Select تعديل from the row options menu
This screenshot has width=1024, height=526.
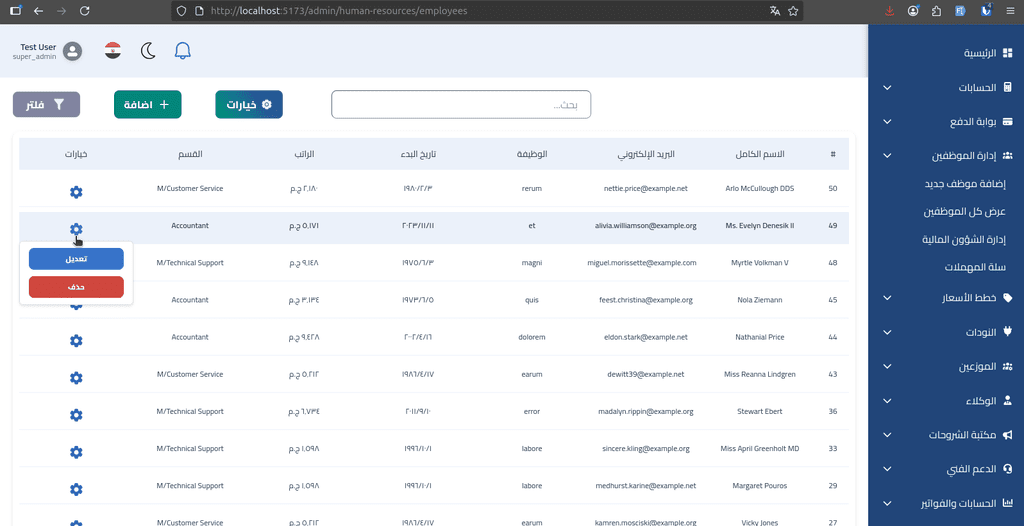tap(76, 259)
